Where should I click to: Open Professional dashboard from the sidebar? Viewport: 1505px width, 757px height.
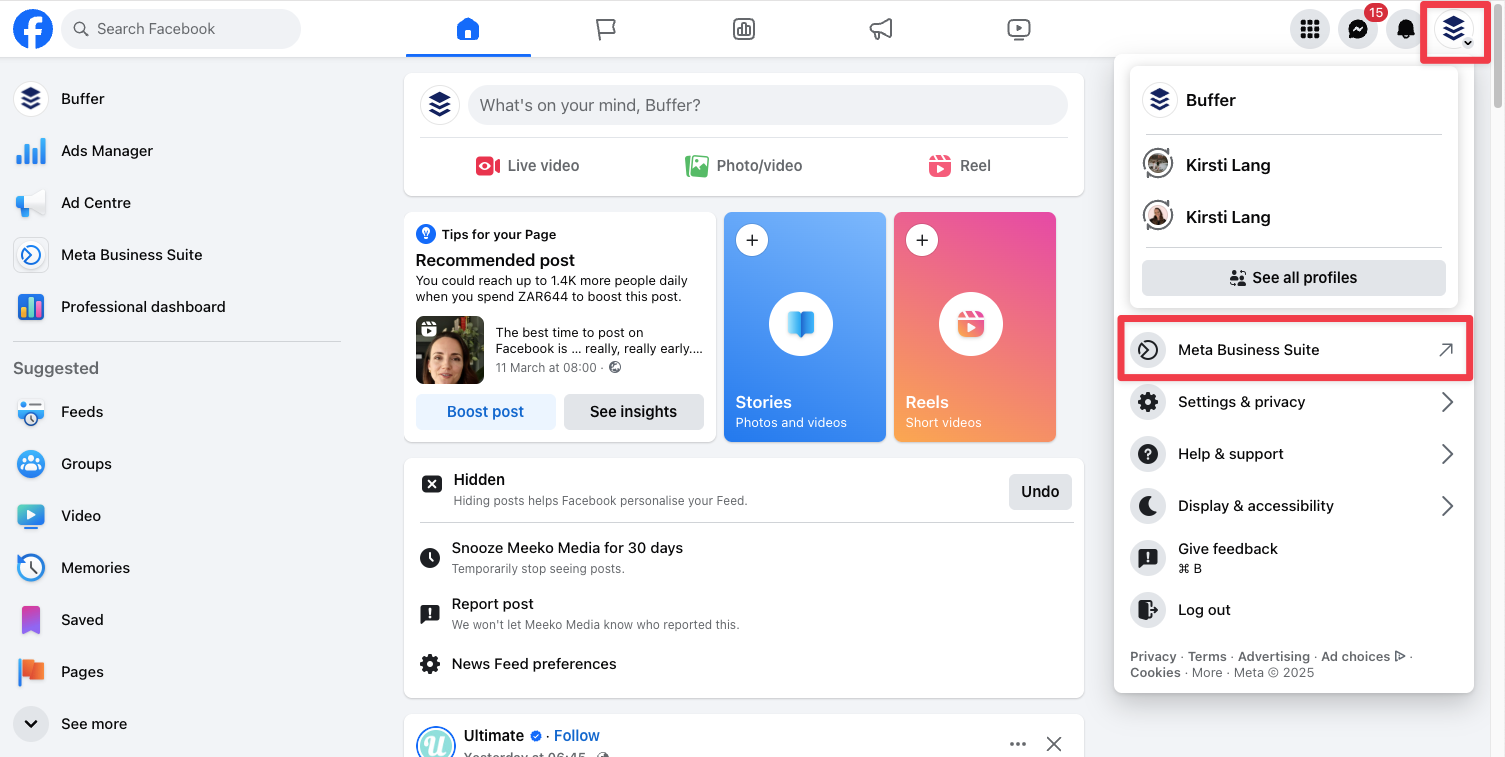142,306
